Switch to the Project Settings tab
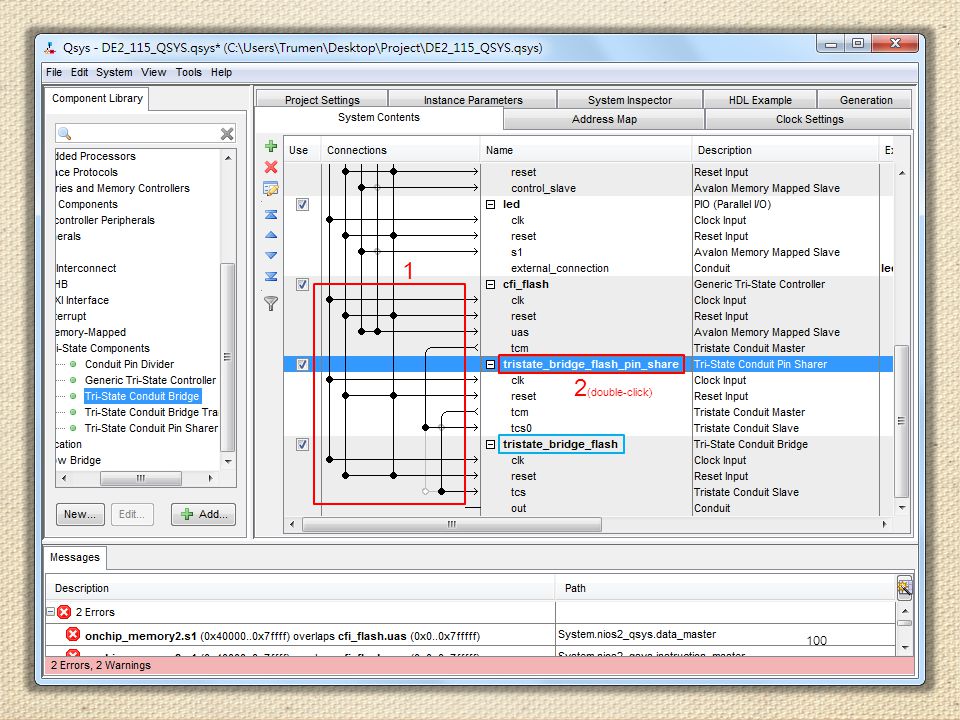The width and height of the screenshot is (960, 720). (322, 99)
